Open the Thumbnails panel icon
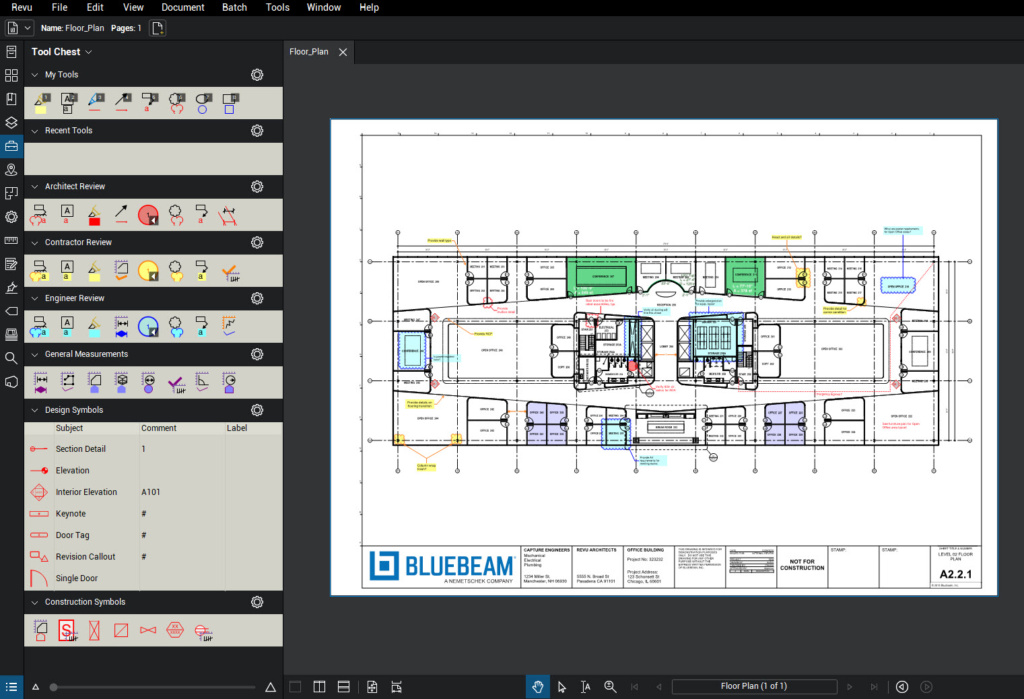The image size is (1024, 699). point(11,75)
